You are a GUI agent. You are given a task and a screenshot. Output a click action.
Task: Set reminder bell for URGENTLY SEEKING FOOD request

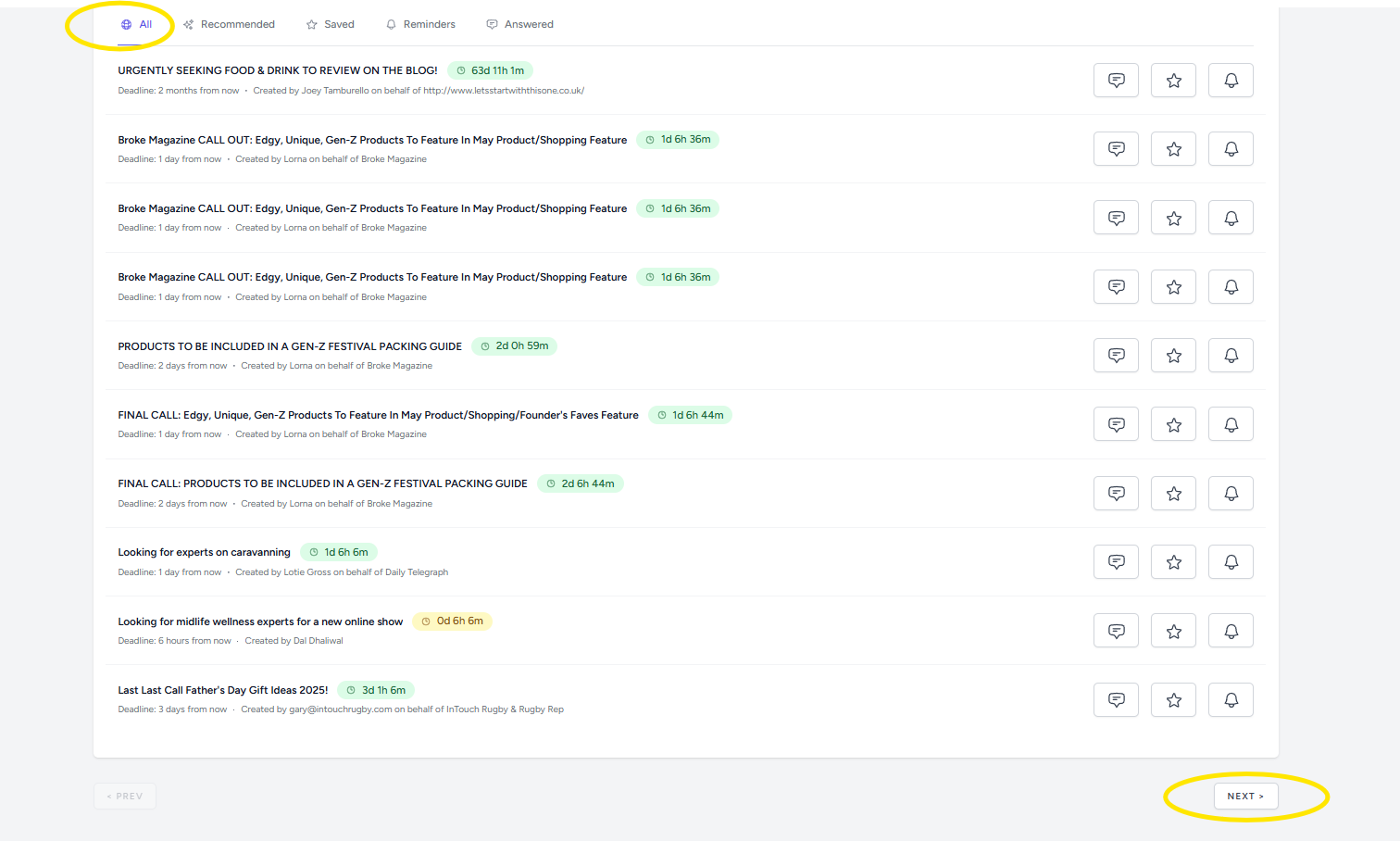point(1231,81)
